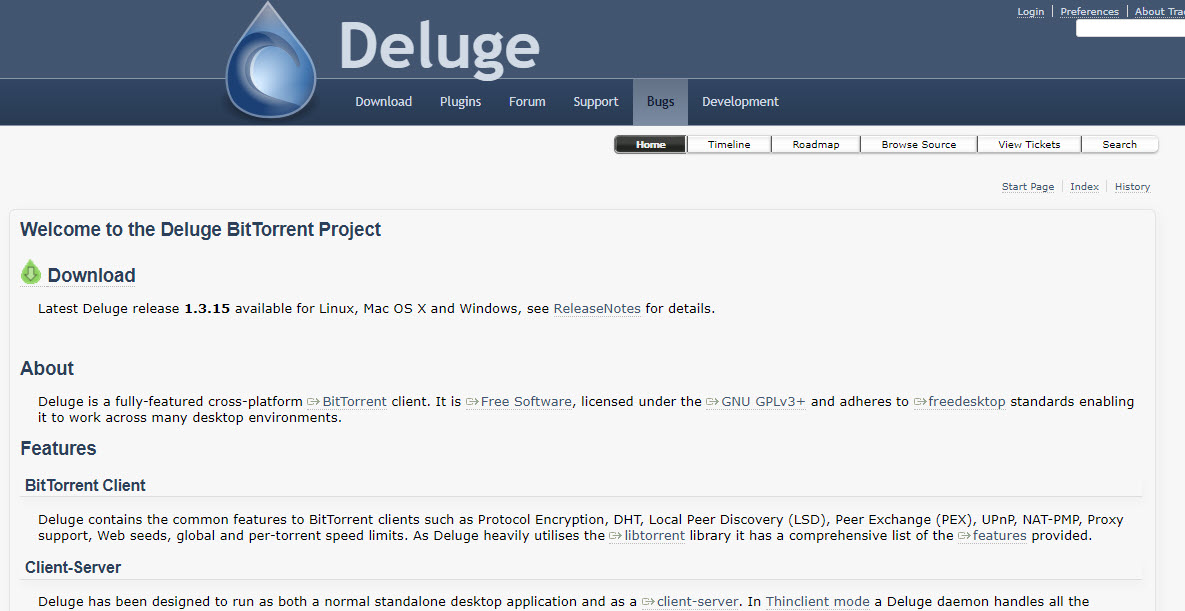Image resolution: width=1185 pixels, height=611 pixels.
Task: Open the Support menu item
Action: click(x=596, y=101)
